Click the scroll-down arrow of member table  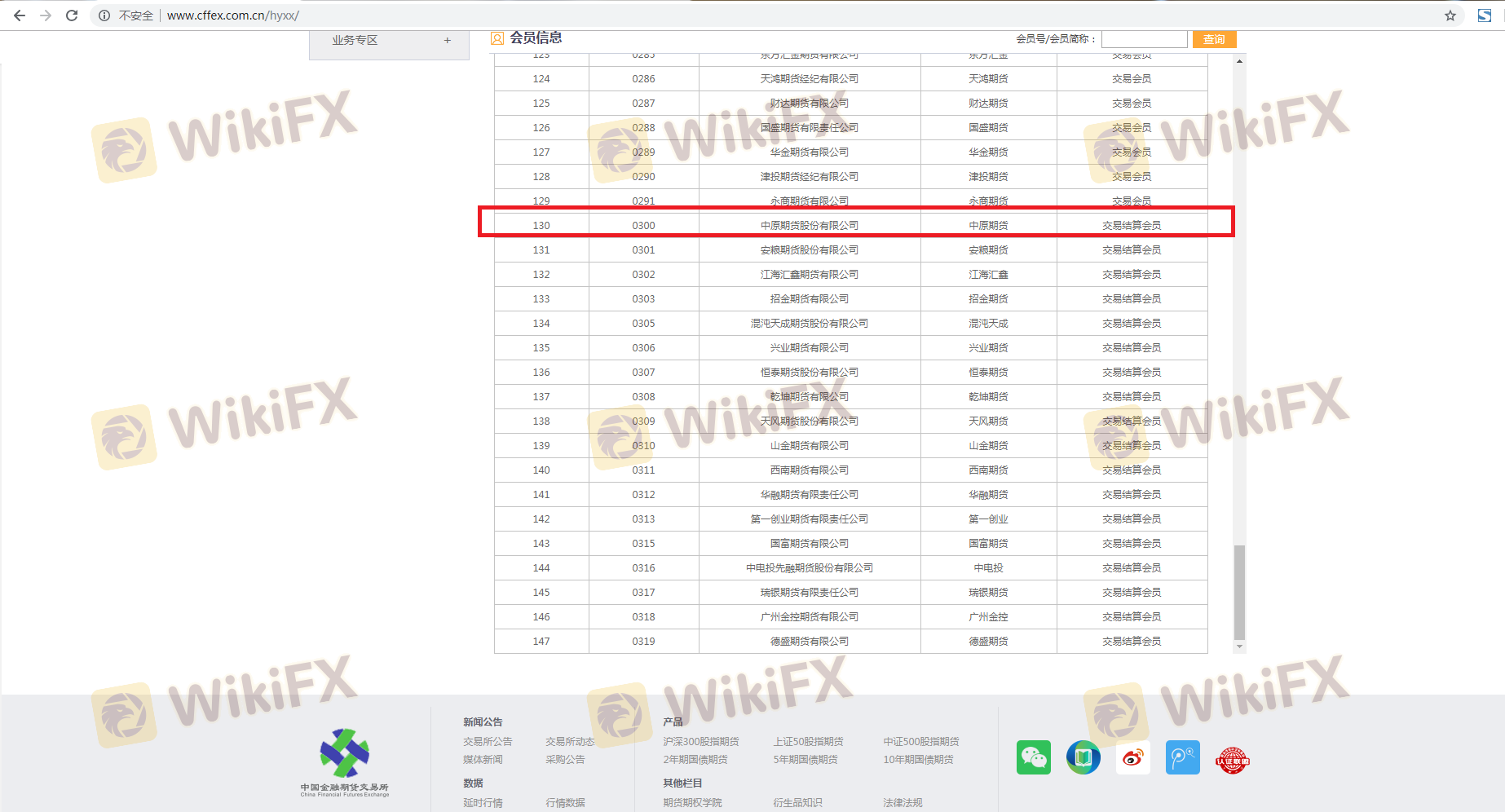coord(1239,647)
